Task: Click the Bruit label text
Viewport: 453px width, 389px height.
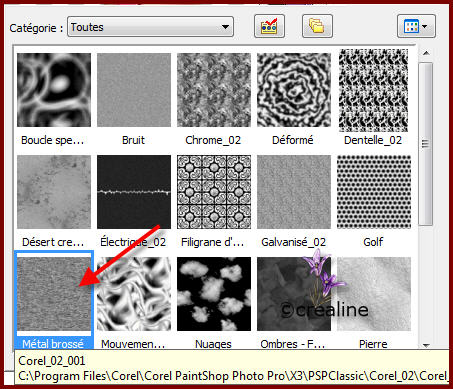Action: click(x=133, y=140)
